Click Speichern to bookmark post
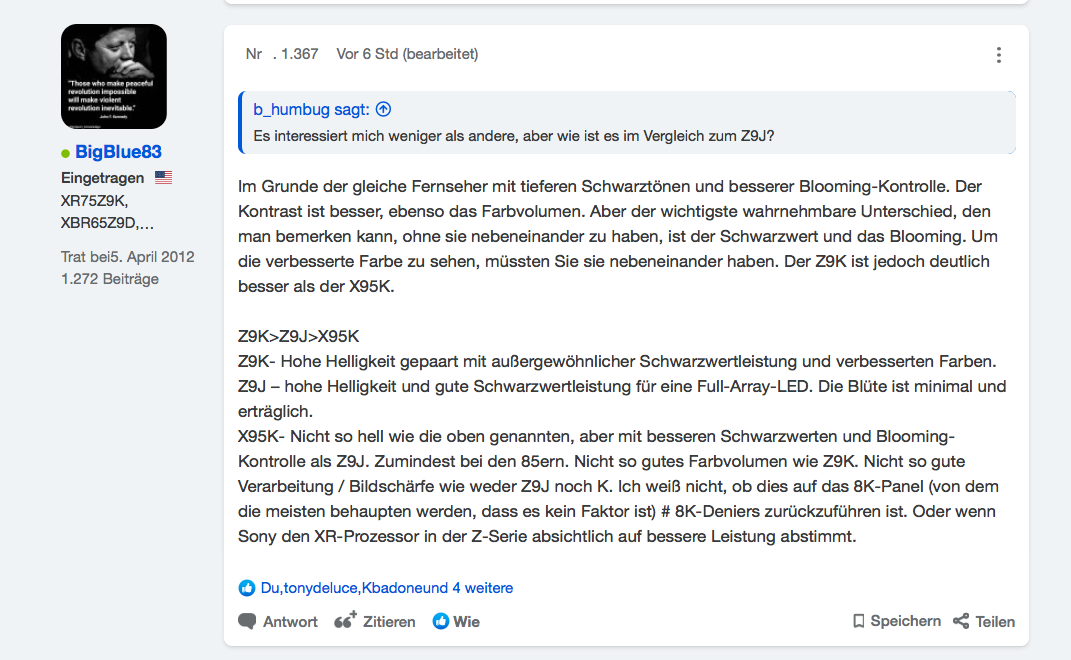This screenshot has height=660, width=1071. [x=906, y=621]
